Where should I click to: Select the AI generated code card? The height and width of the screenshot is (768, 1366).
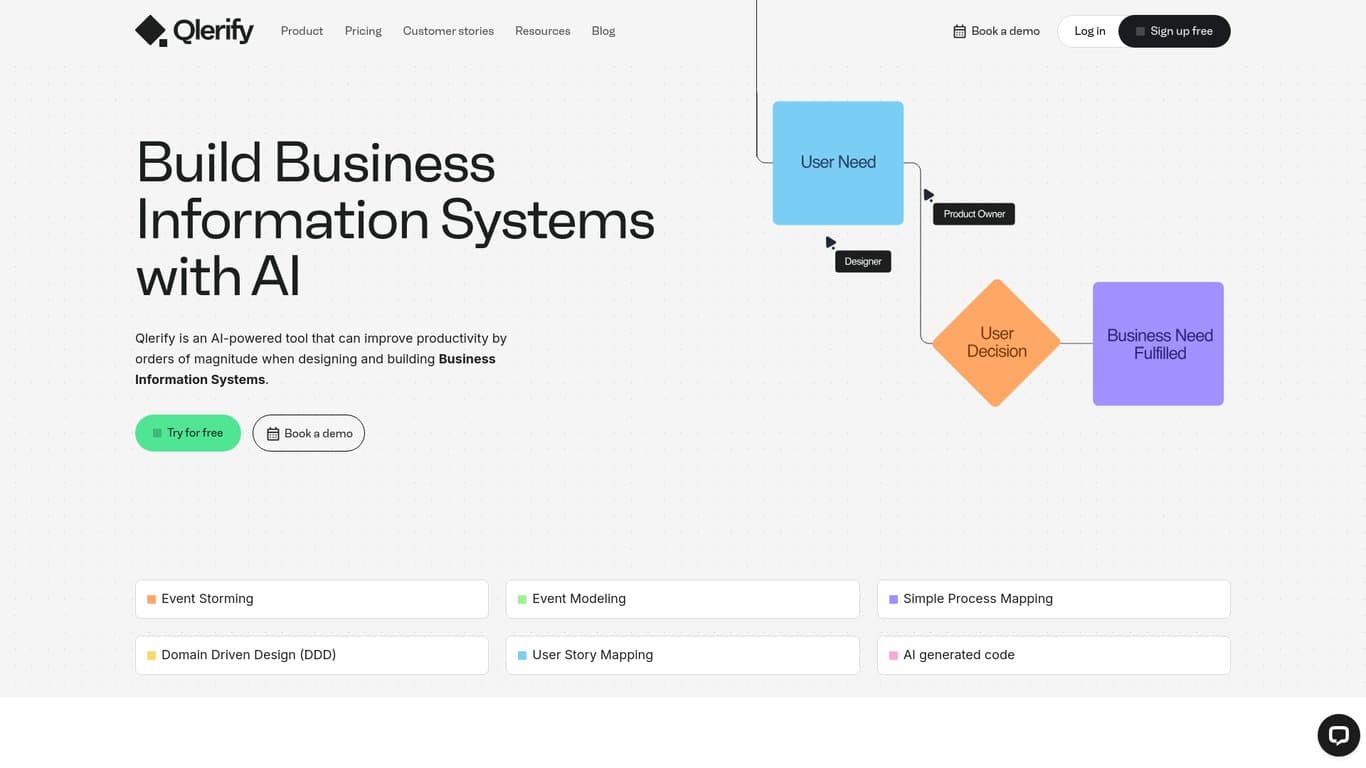(1053, 655)
